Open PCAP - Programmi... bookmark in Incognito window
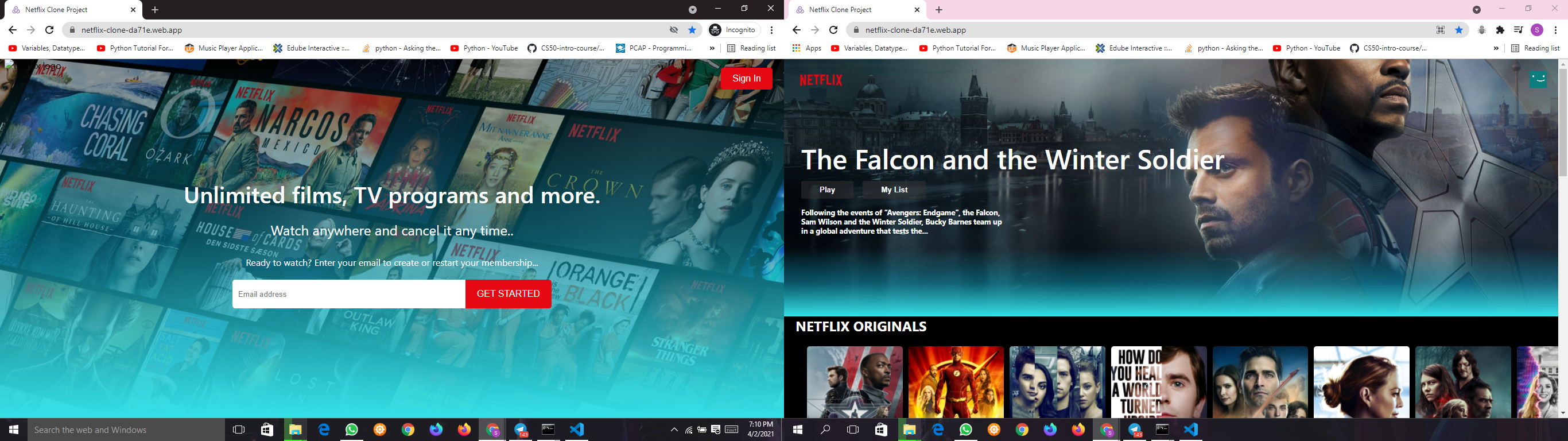This screenshot has width=1568, height=441. click(654, 48)
